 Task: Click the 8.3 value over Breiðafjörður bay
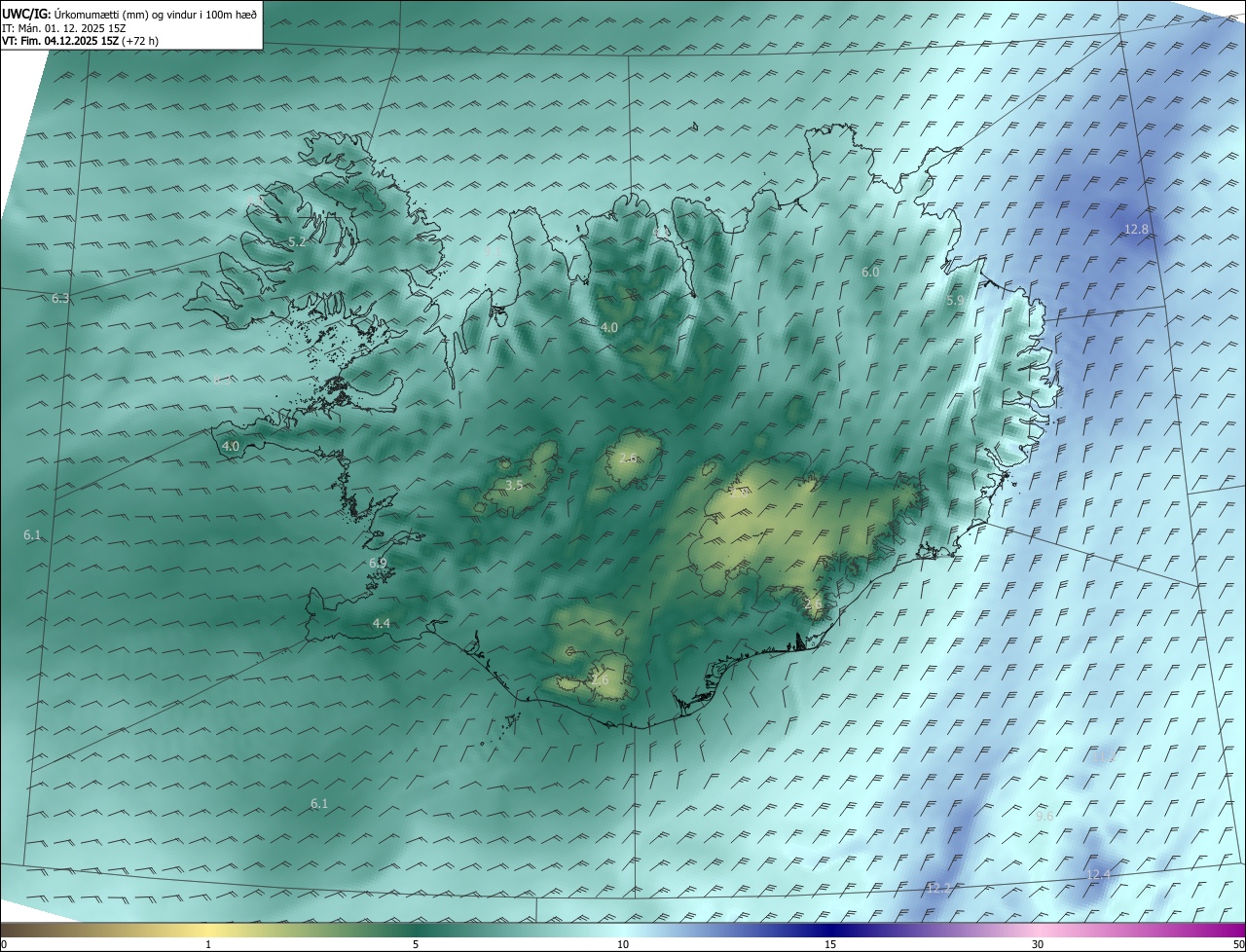(222, 381)
